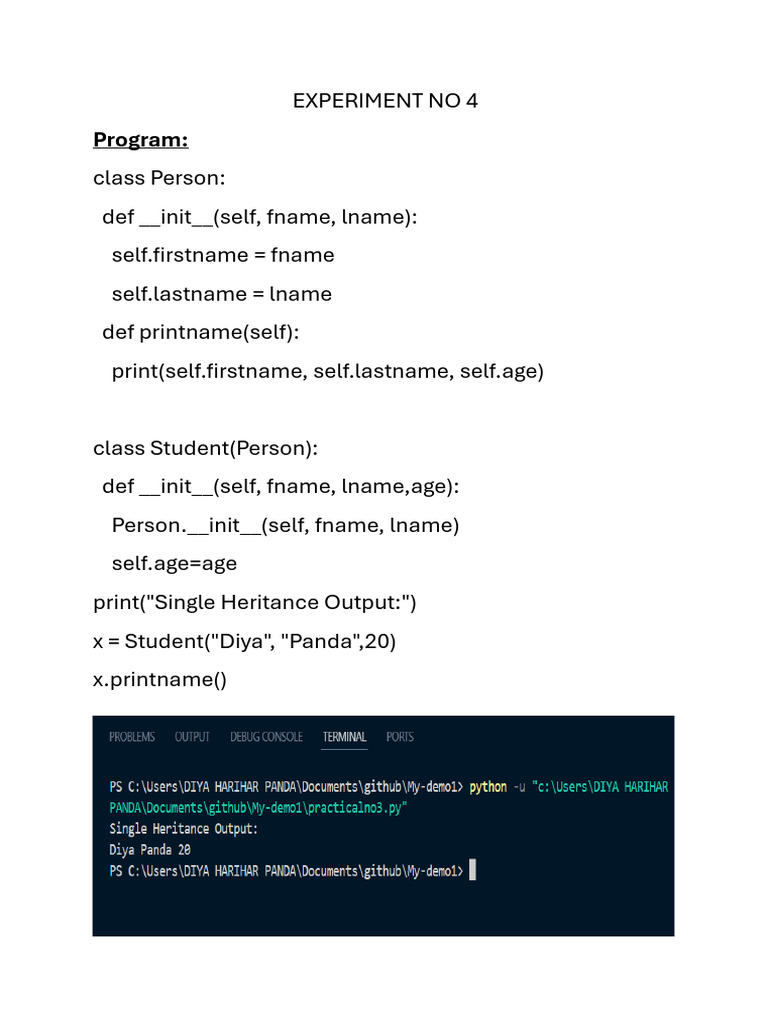Click the x = Student("Diya", "Panda",20) line
Screen dimensions: 768x1024
point(245,641)
